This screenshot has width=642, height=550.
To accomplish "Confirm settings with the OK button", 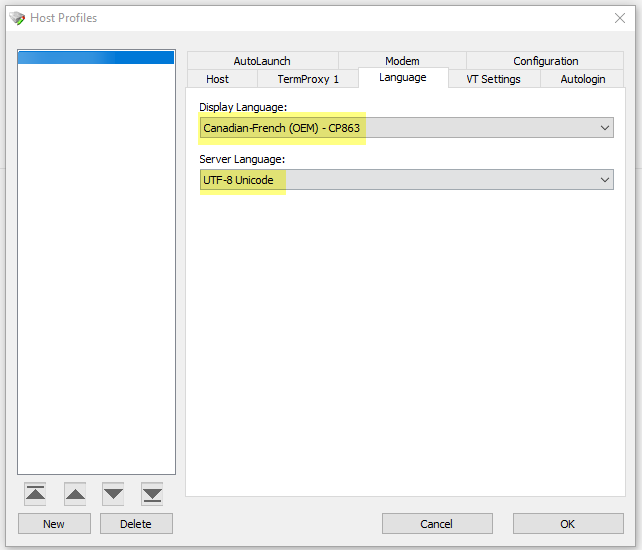I will click(567, 524).
